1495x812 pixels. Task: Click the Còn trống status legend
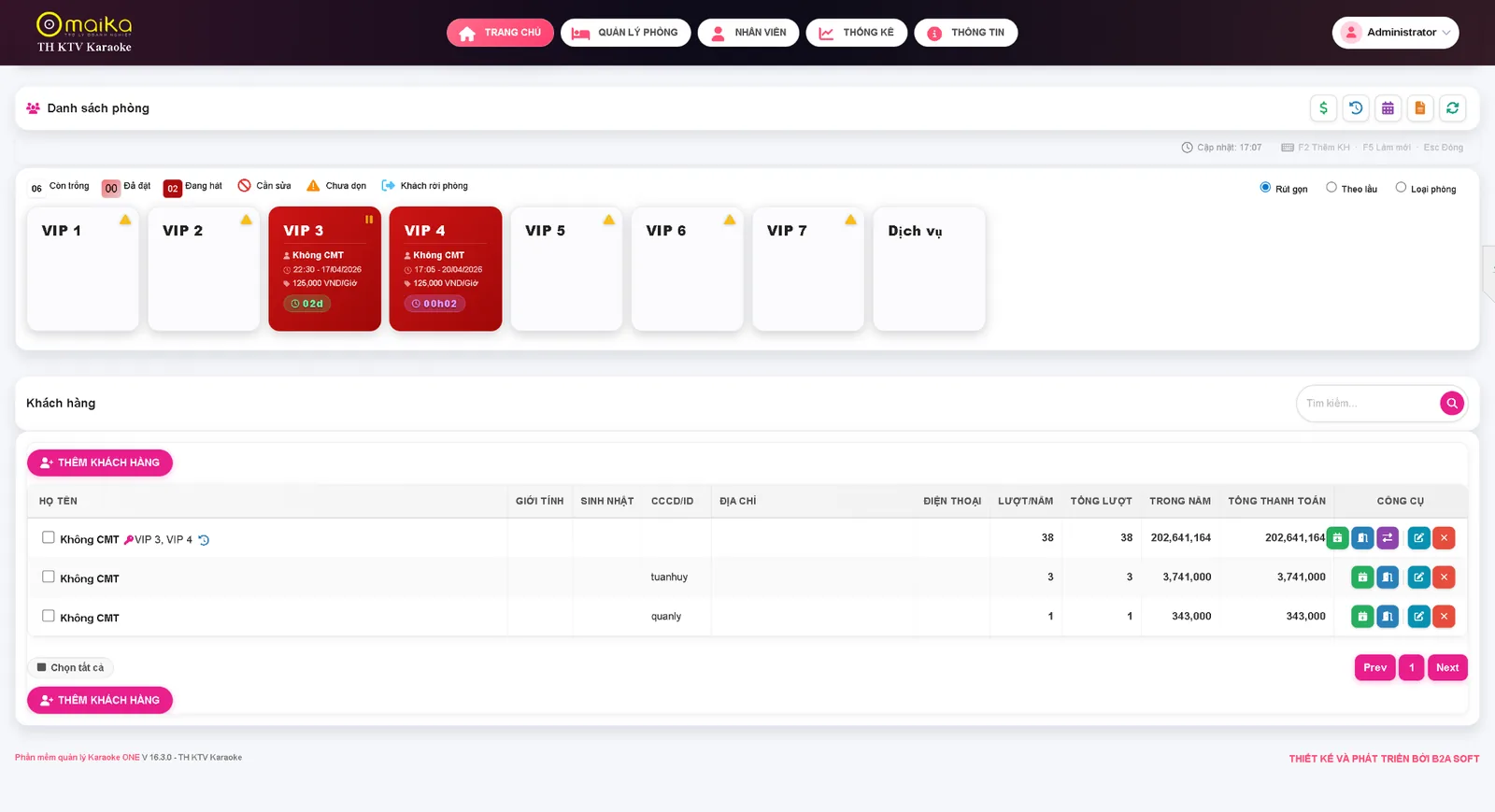click(60, 187)
